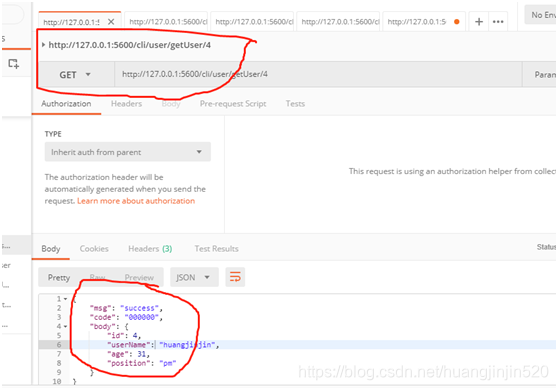This screenshot has height=390, width=558.
Task: Select the request Body tab
Action: click(171, 104)
